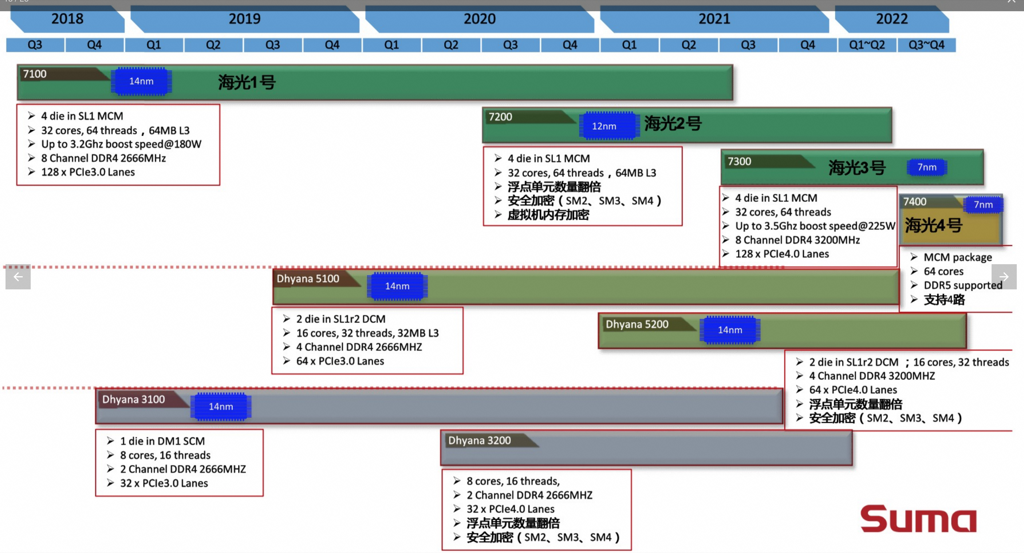Click the Dhyana 5100 bar label
Screen dimensions: 1024x553
click(x=308, y=279)
